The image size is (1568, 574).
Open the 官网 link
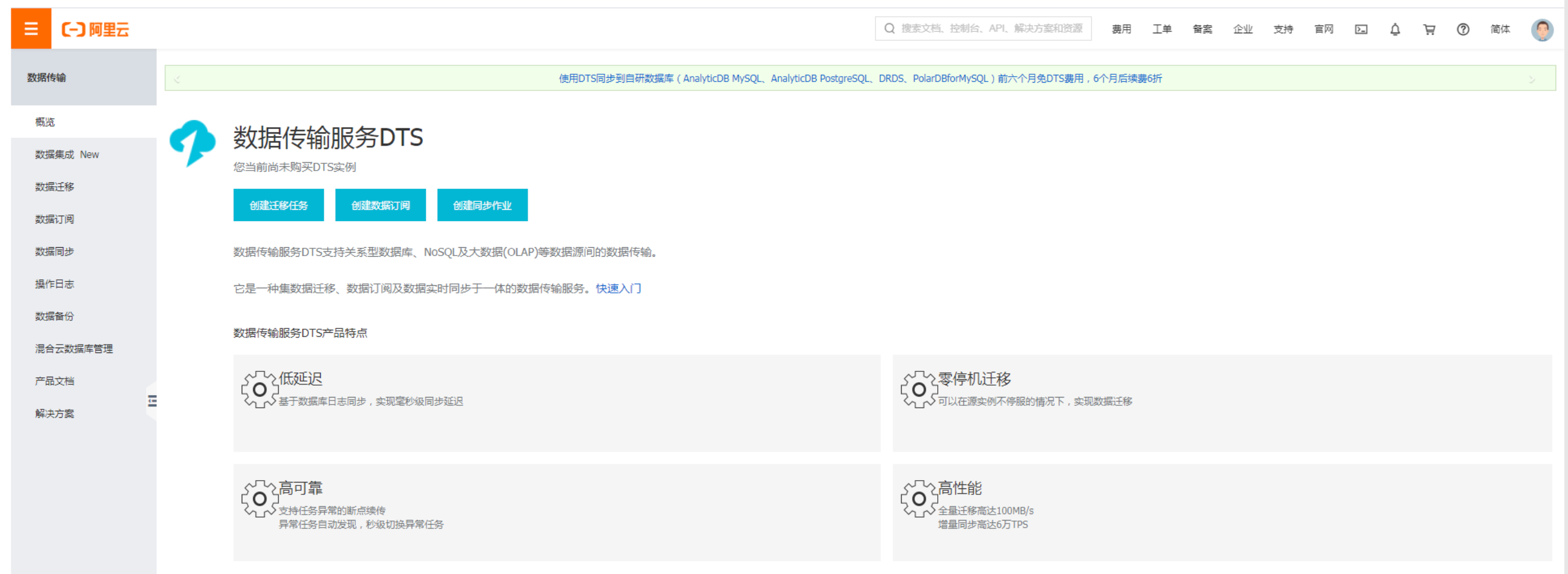(1324, 29)
